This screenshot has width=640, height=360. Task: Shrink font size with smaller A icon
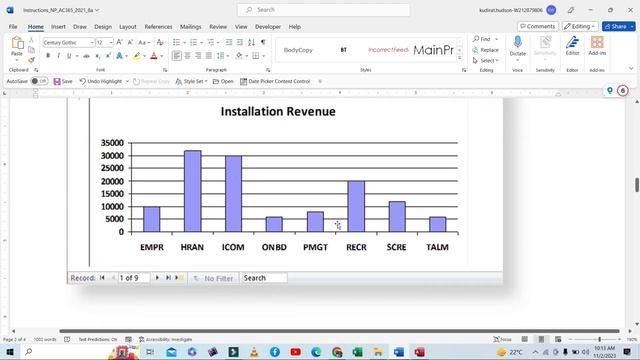point(130,42)
